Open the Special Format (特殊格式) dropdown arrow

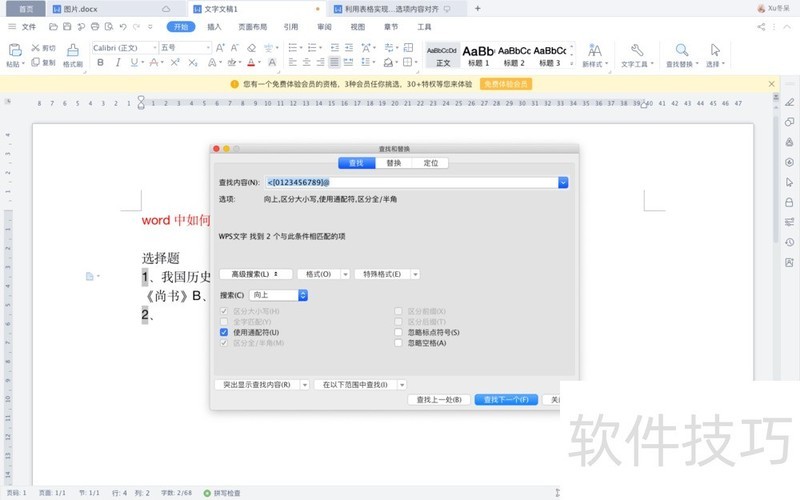click(415, 274)
